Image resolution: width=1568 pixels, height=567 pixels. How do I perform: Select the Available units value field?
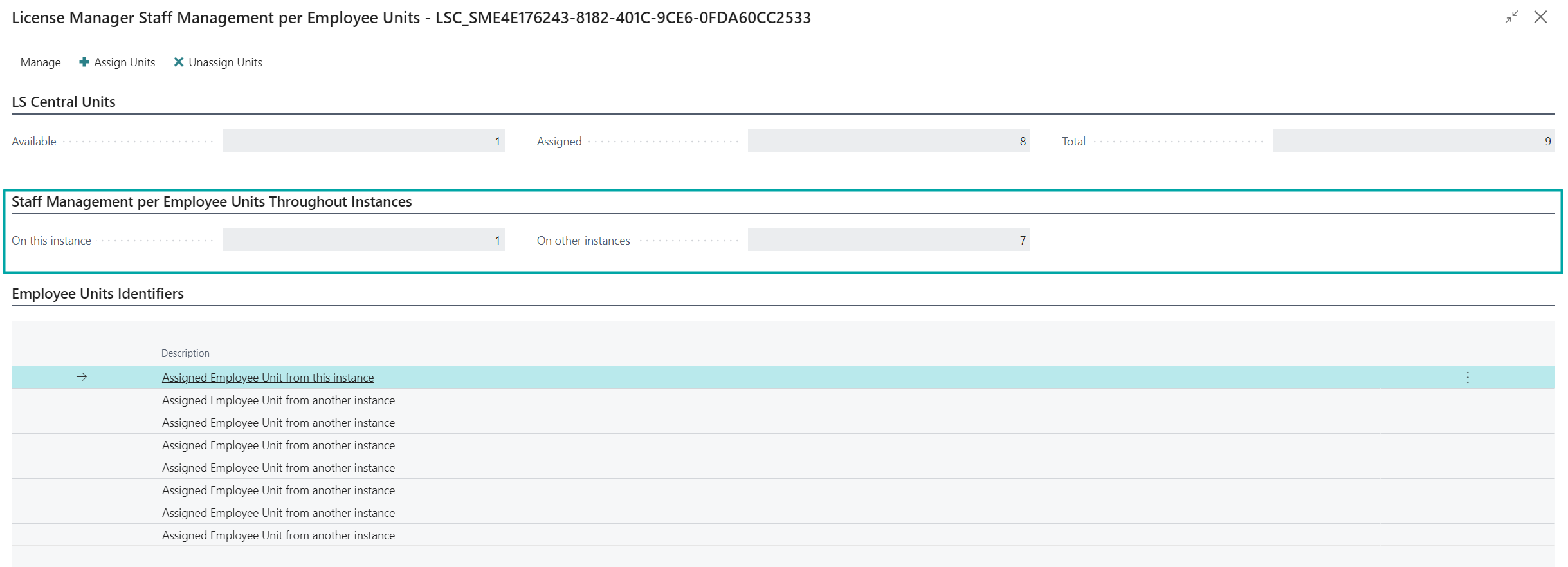(363, 141)
